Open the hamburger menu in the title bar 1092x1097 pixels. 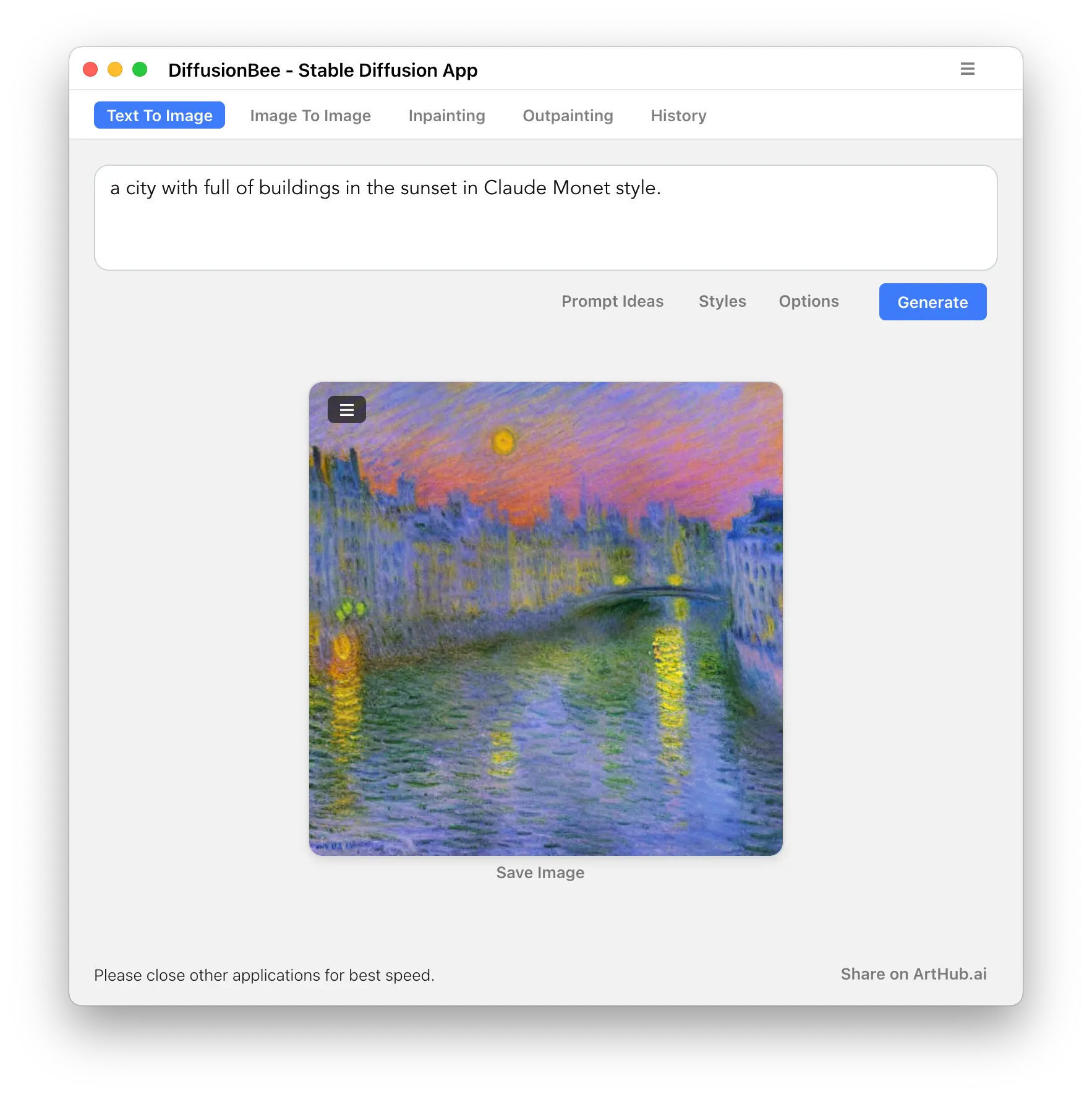click(x=967, y=69)
